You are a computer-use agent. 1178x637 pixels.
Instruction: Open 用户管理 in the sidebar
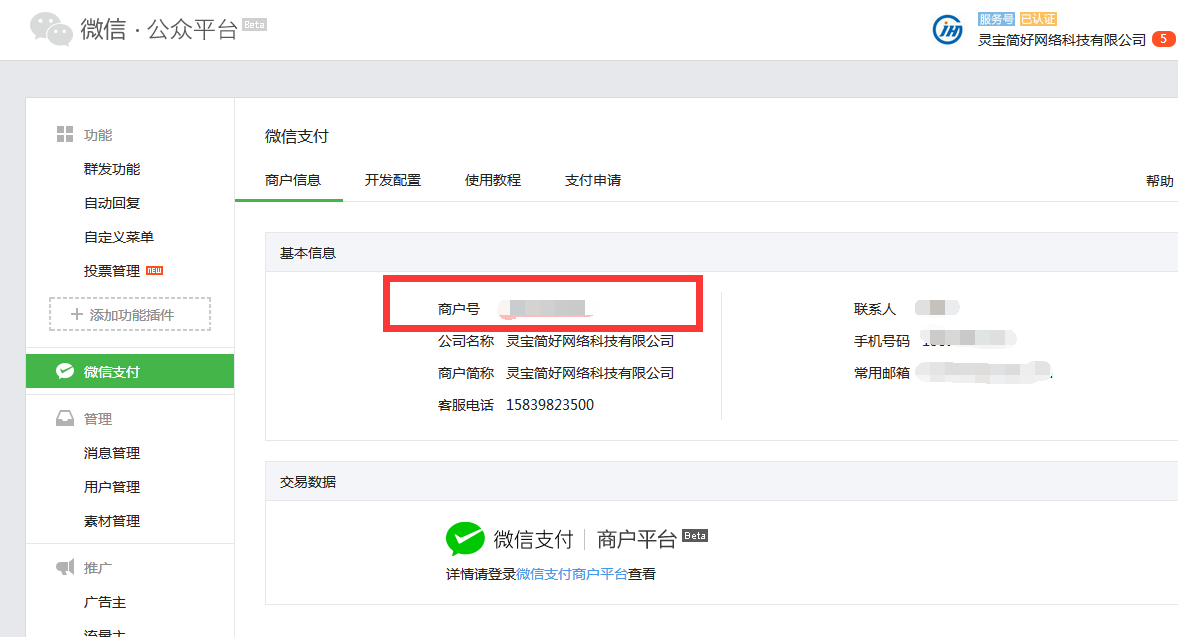coord(112,487)
